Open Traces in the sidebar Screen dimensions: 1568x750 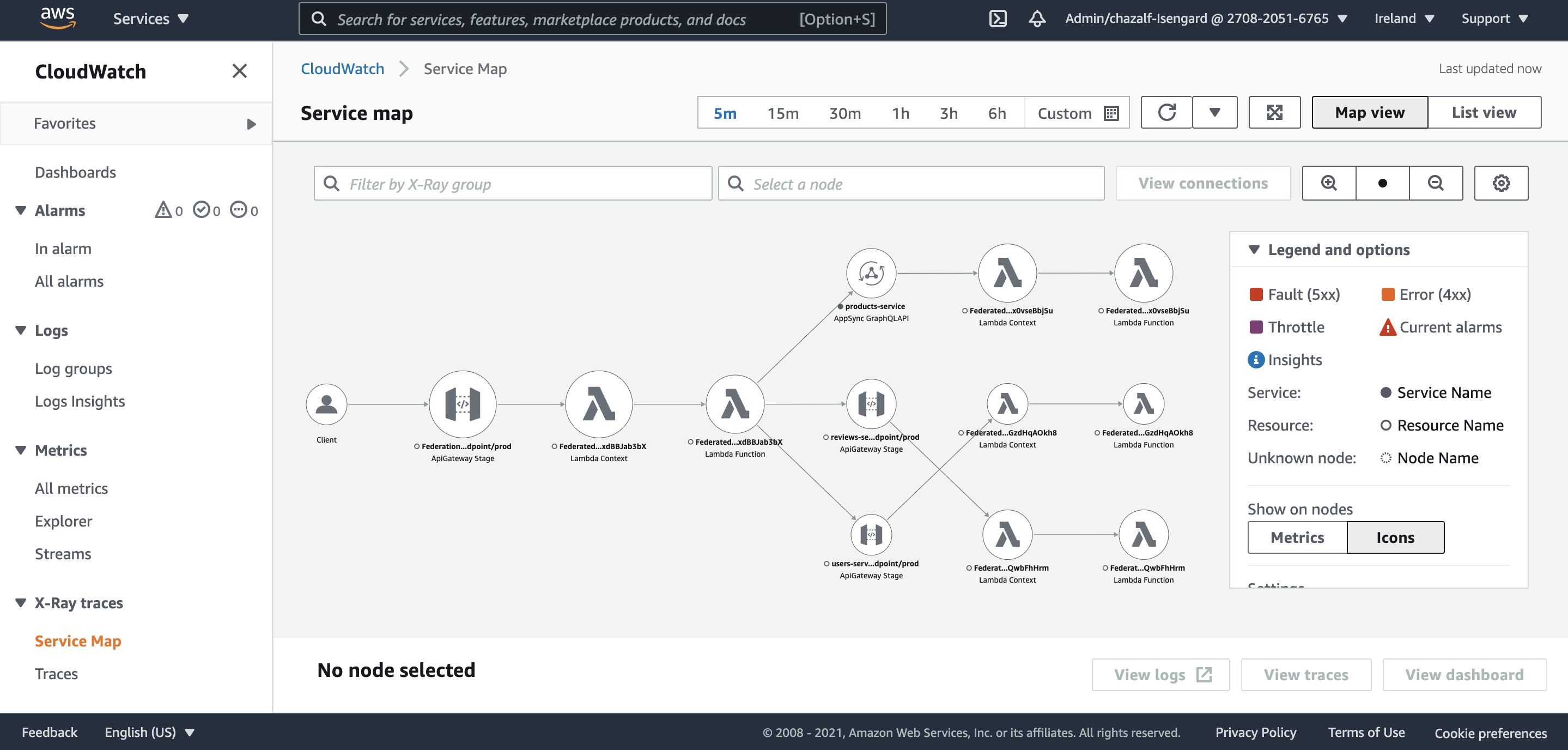[56, 674]
